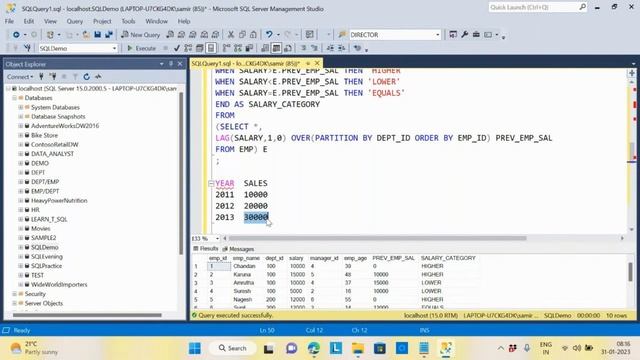Close the Object Explorer panel

pos(180,64)
